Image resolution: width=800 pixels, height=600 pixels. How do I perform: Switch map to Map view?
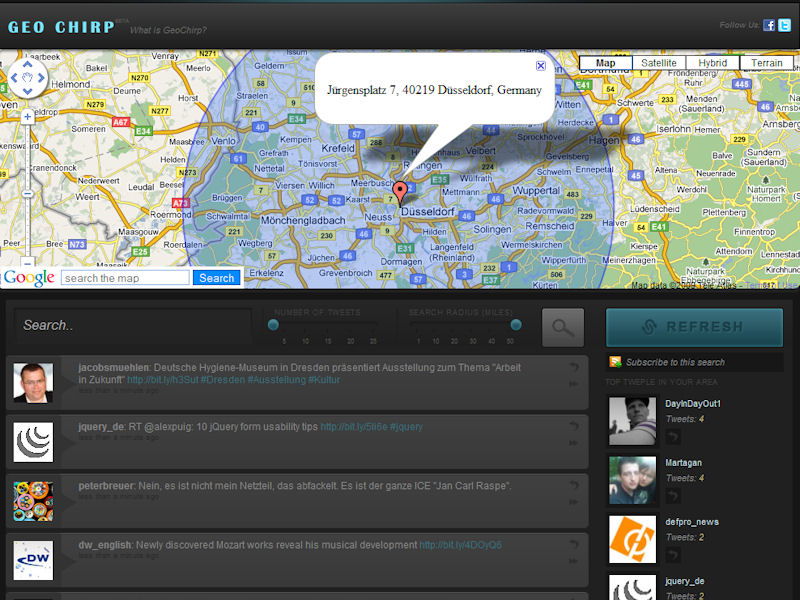(x=606, y=63)
